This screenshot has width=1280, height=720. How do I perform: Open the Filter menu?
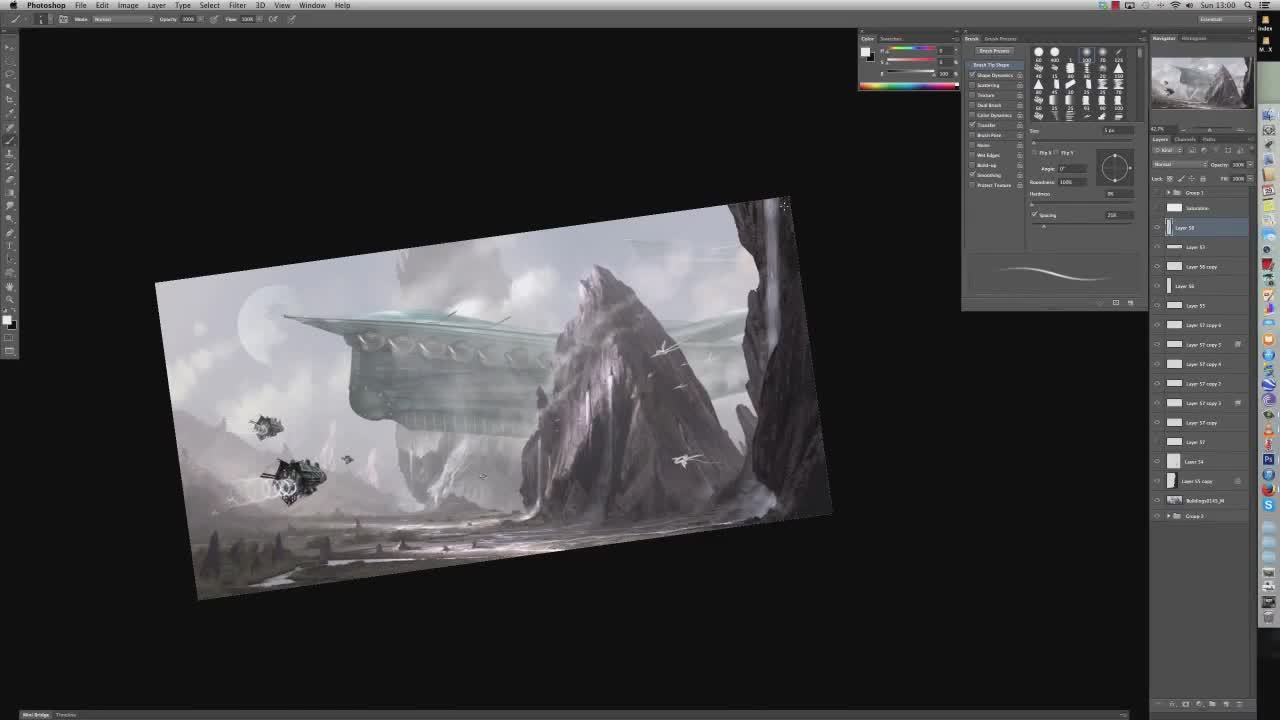[237, 5]
